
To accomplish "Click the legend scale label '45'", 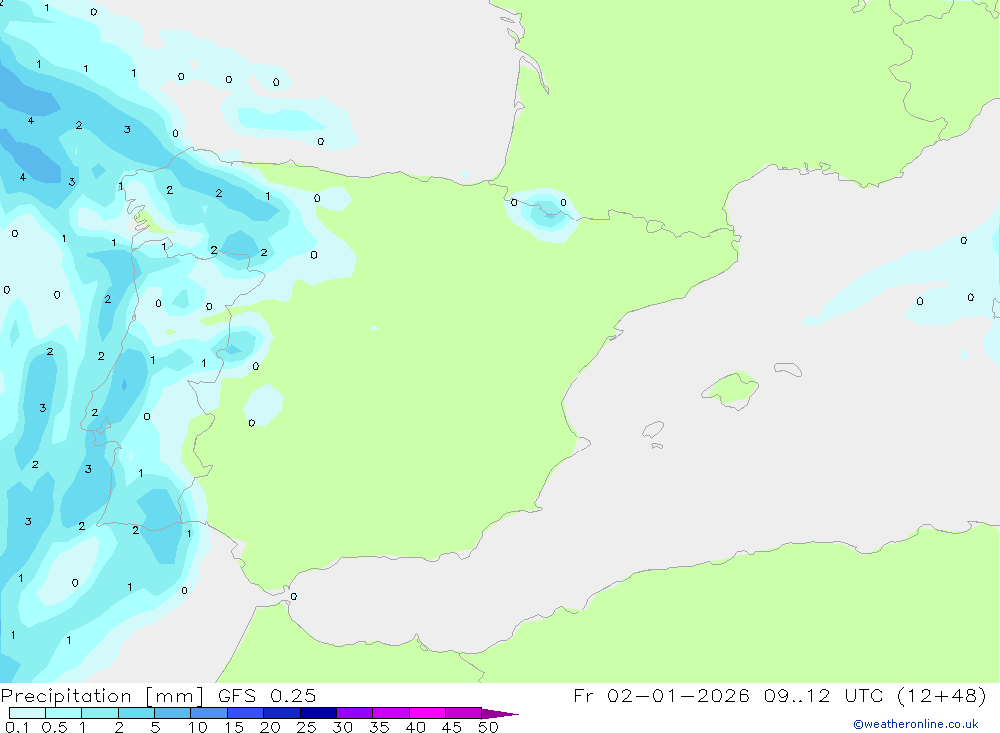I will [x=452, y=727].
